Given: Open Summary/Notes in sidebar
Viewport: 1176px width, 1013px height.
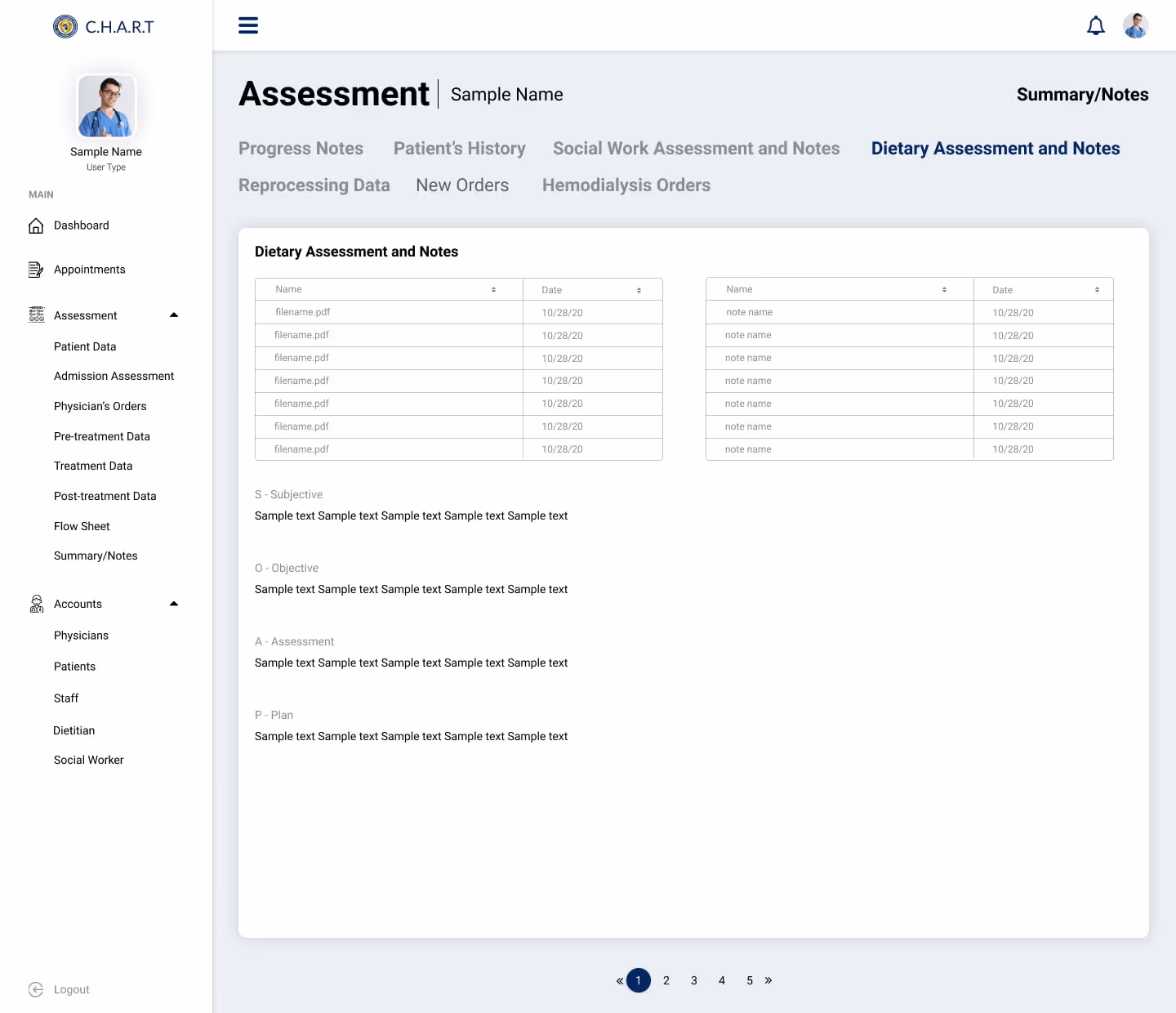Looking at the screenshot, I should click(96, 556).
